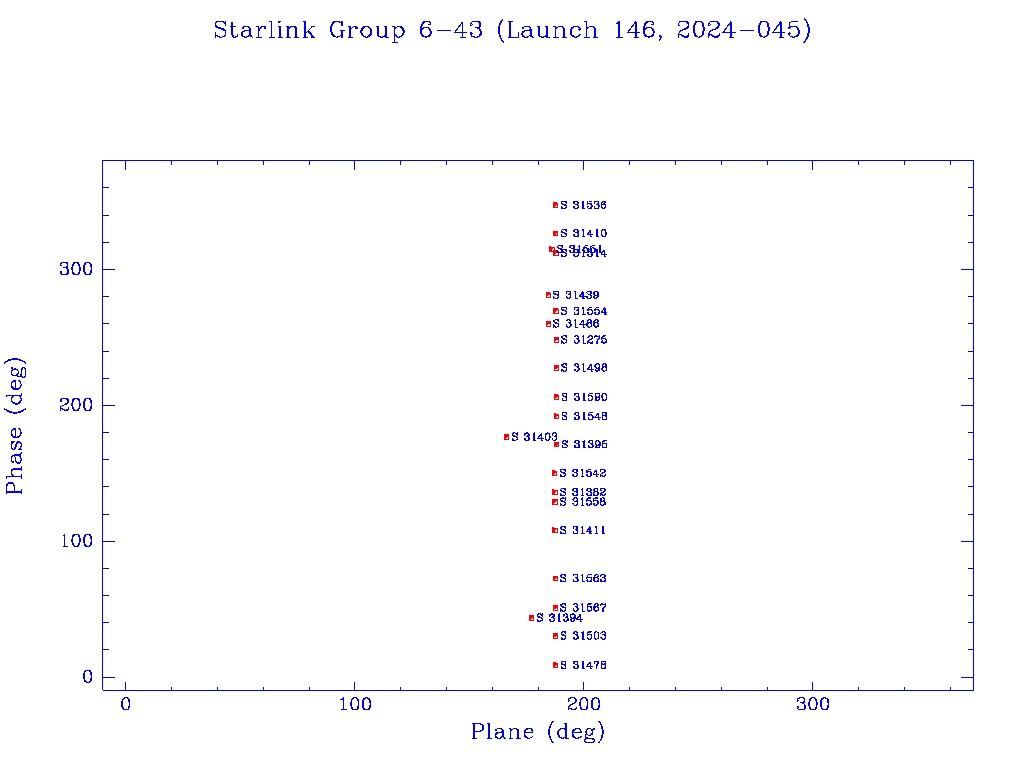Click the 'S 31395' satellite label
This screenshot has width=1024, height=768.
point(584,444)
